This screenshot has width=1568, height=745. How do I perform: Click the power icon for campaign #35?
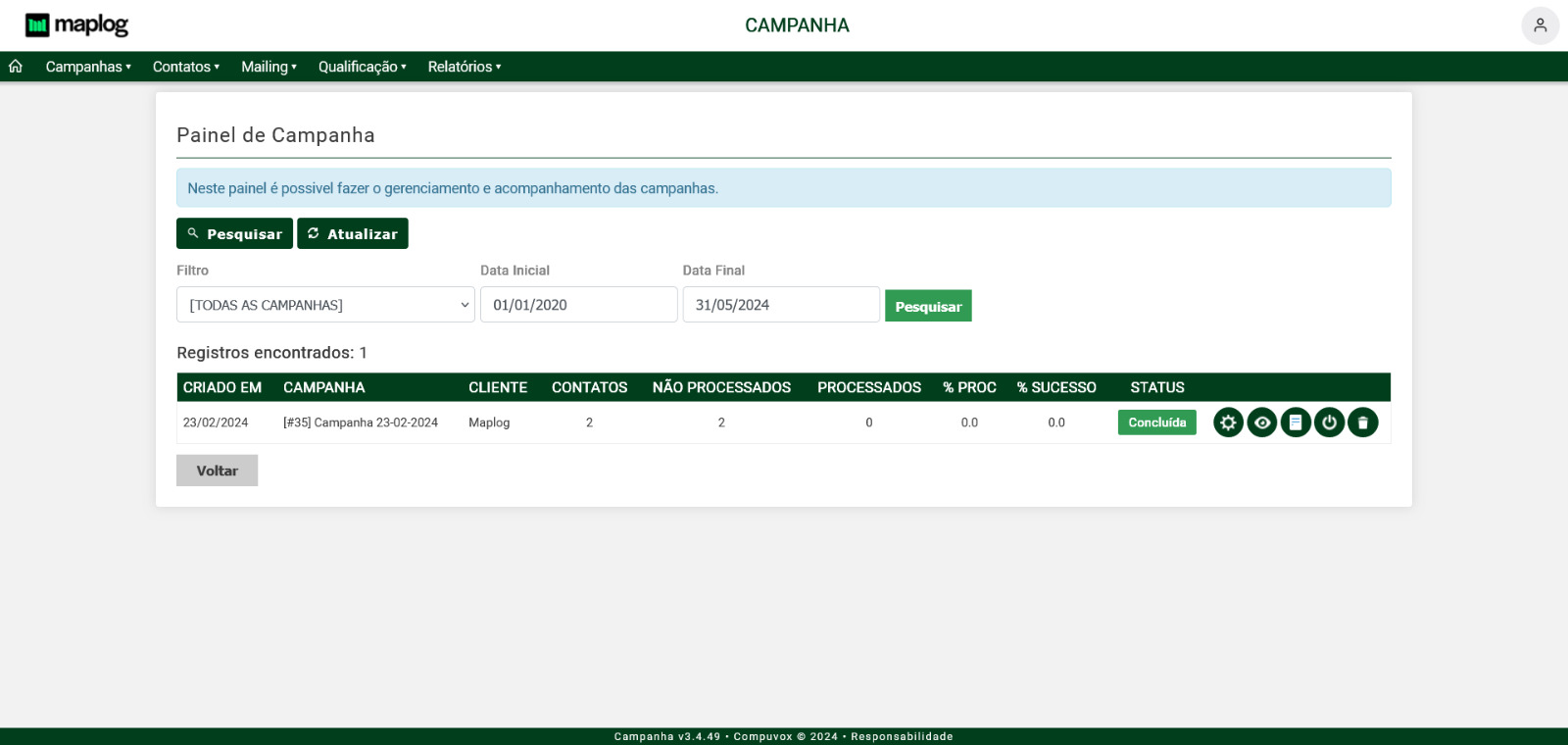click(1329, 422)
